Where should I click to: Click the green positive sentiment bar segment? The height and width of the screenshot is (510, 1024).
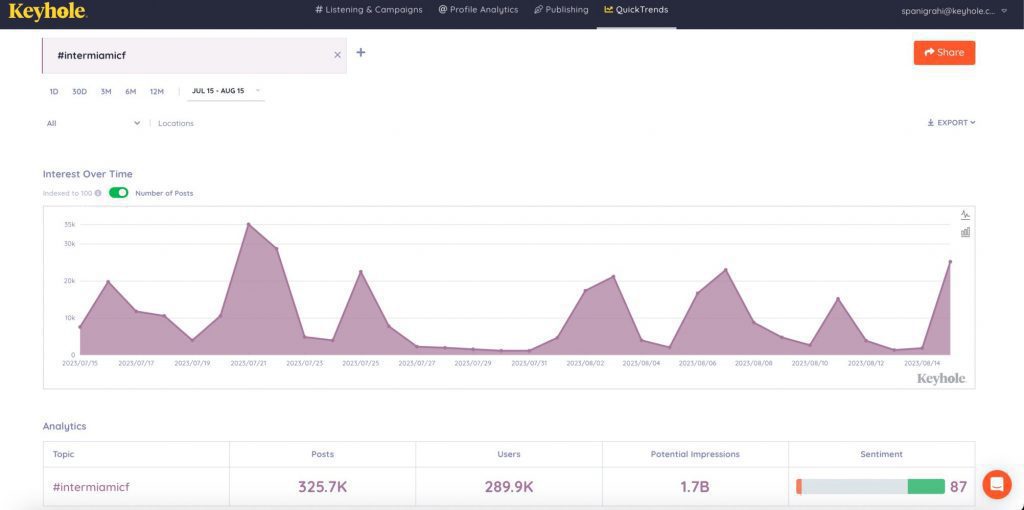[x=926, y=486]
